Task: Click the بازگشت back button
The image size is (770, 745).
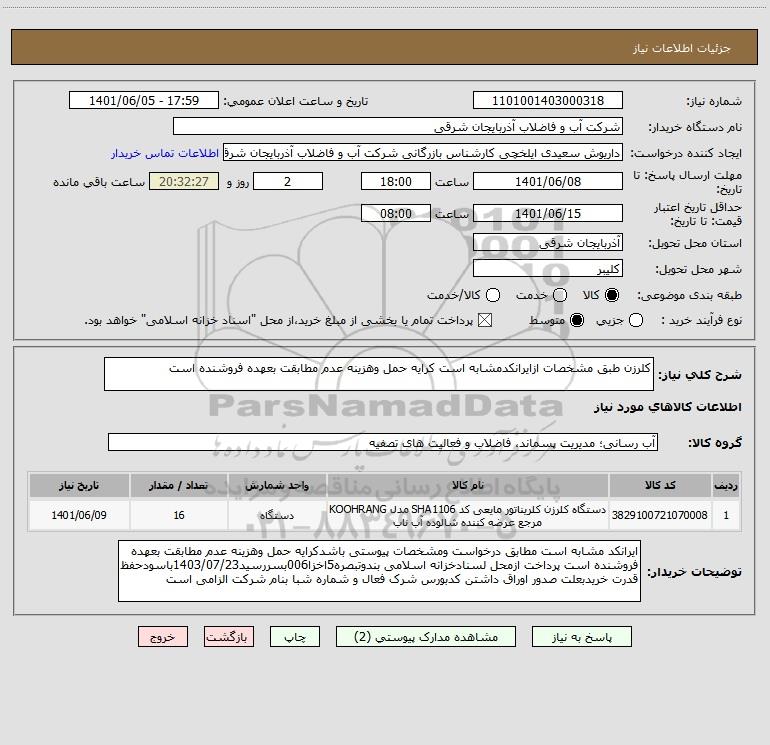Action: (229, 637)
